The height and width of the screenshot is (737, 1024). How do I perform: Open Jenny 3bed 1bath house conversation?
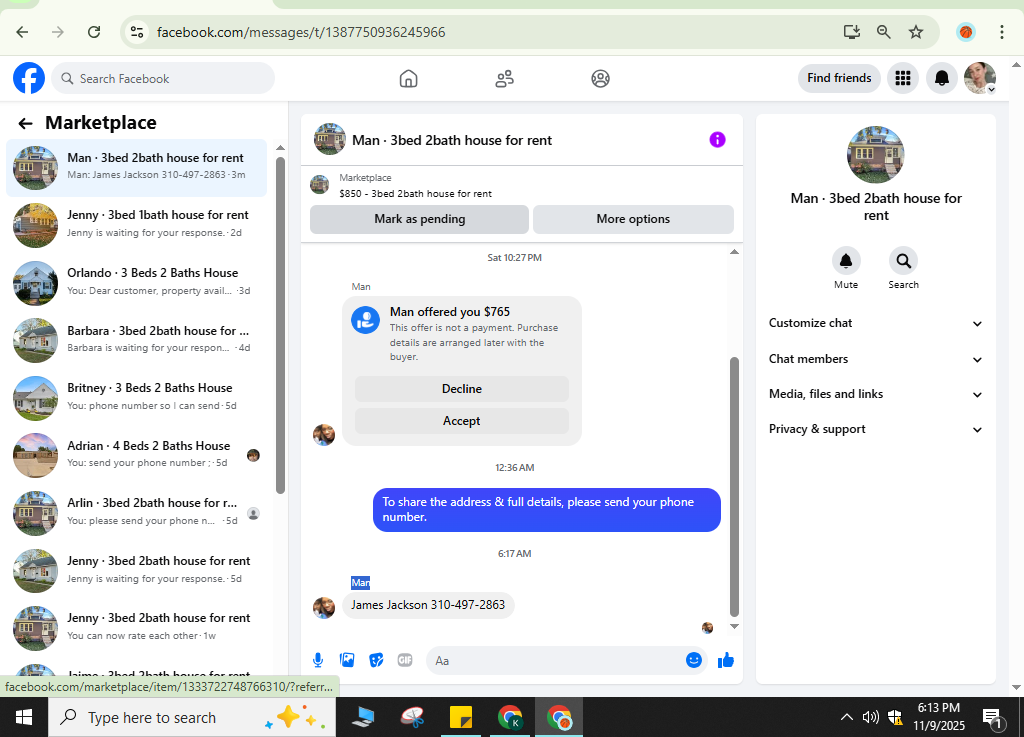click(136, 225)
